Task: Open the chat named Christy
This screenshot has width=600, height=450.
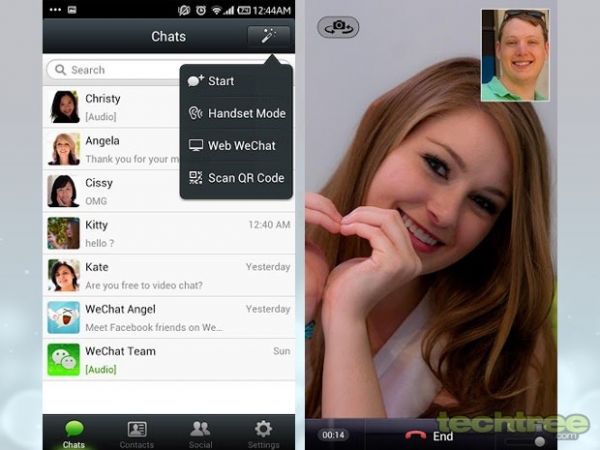Action: click(x=111, y=107)
